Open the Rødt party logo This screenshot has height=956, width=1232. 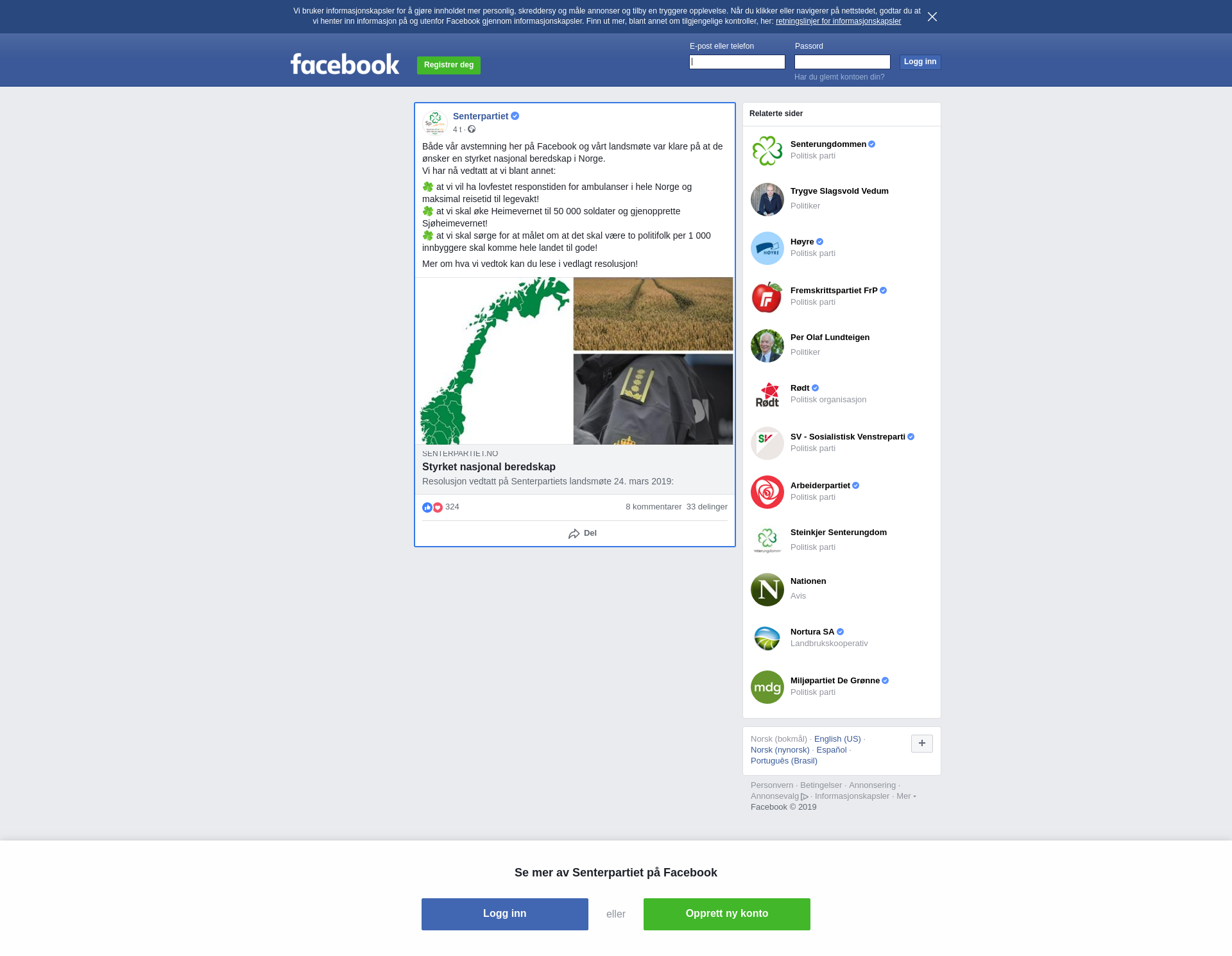(767, 395)
